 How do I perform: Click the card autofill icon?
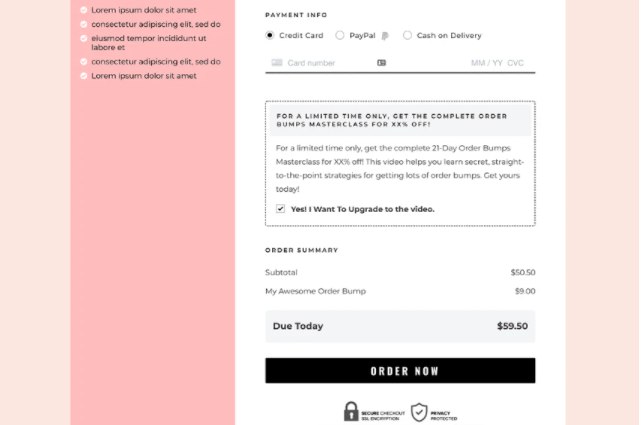pyautogui.click(x=381, y=62)
